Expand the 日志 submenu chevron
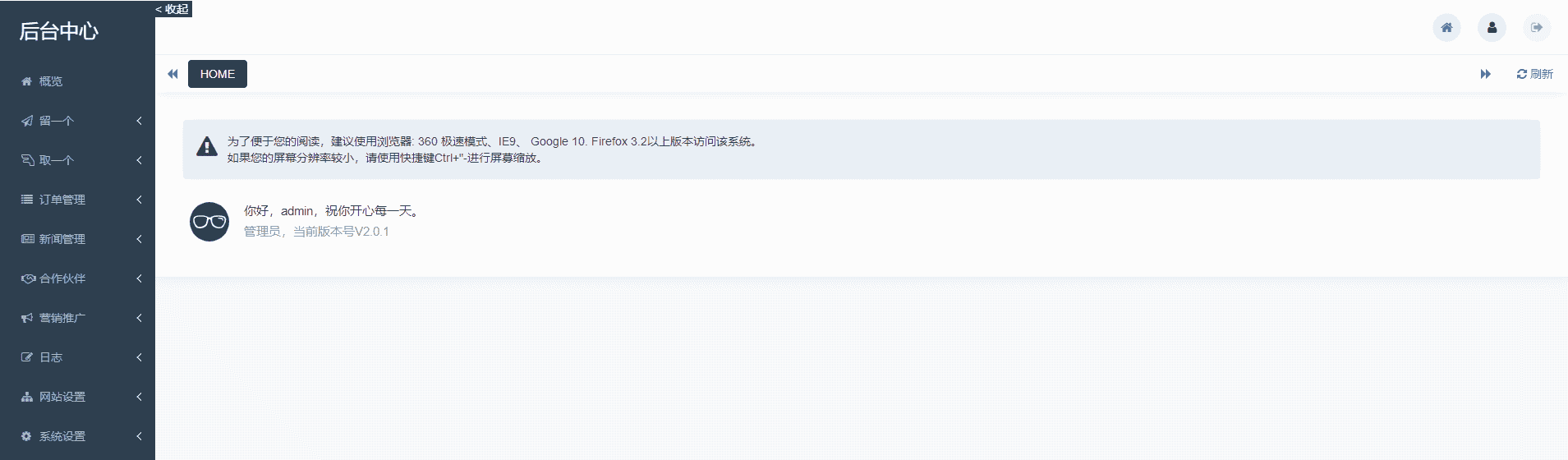 [x=139, y=357]
